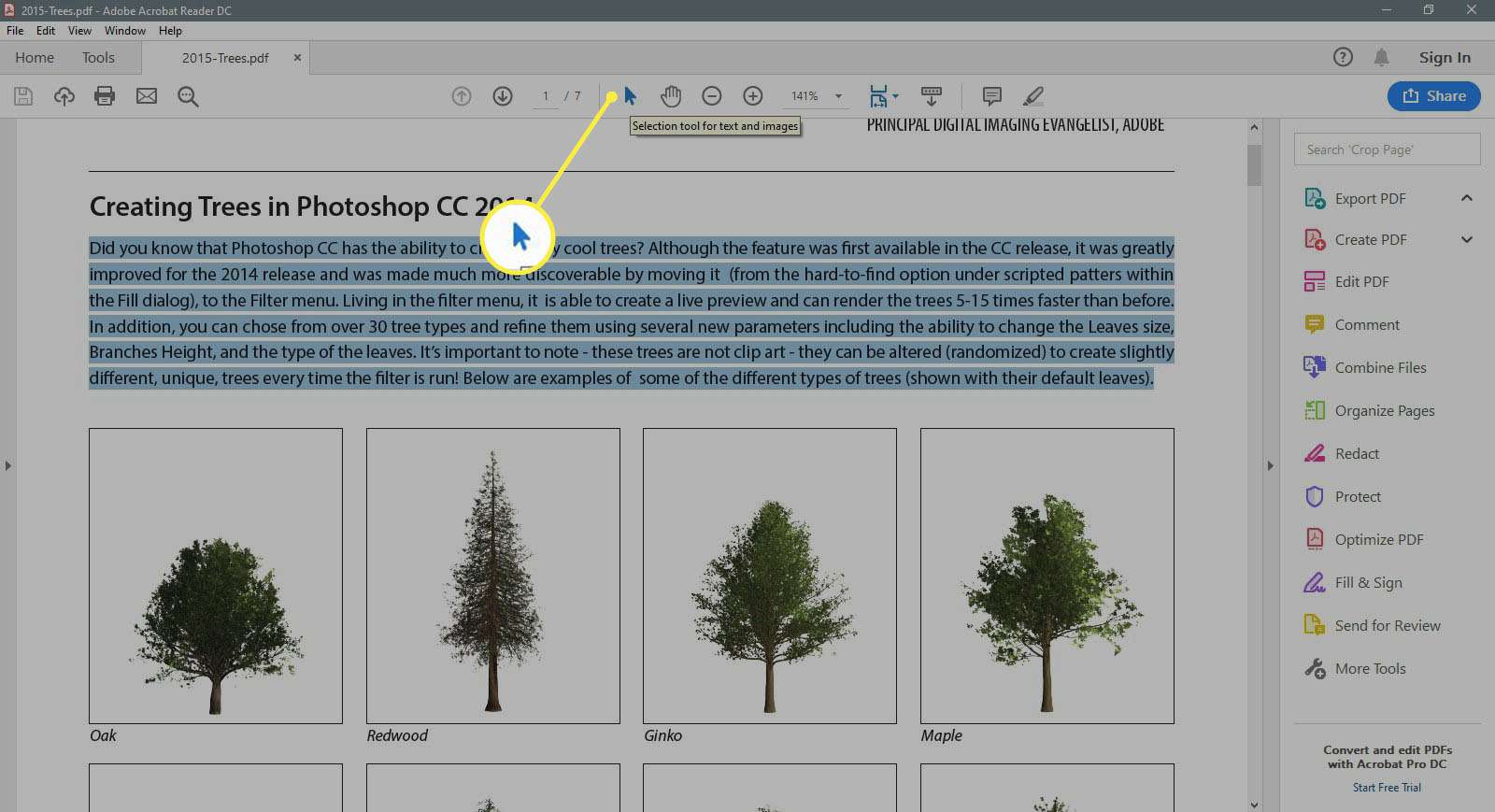
Task: Close the 2015-Trees.pdf tab
Action: pyautogui.click(x=297, y=57)
